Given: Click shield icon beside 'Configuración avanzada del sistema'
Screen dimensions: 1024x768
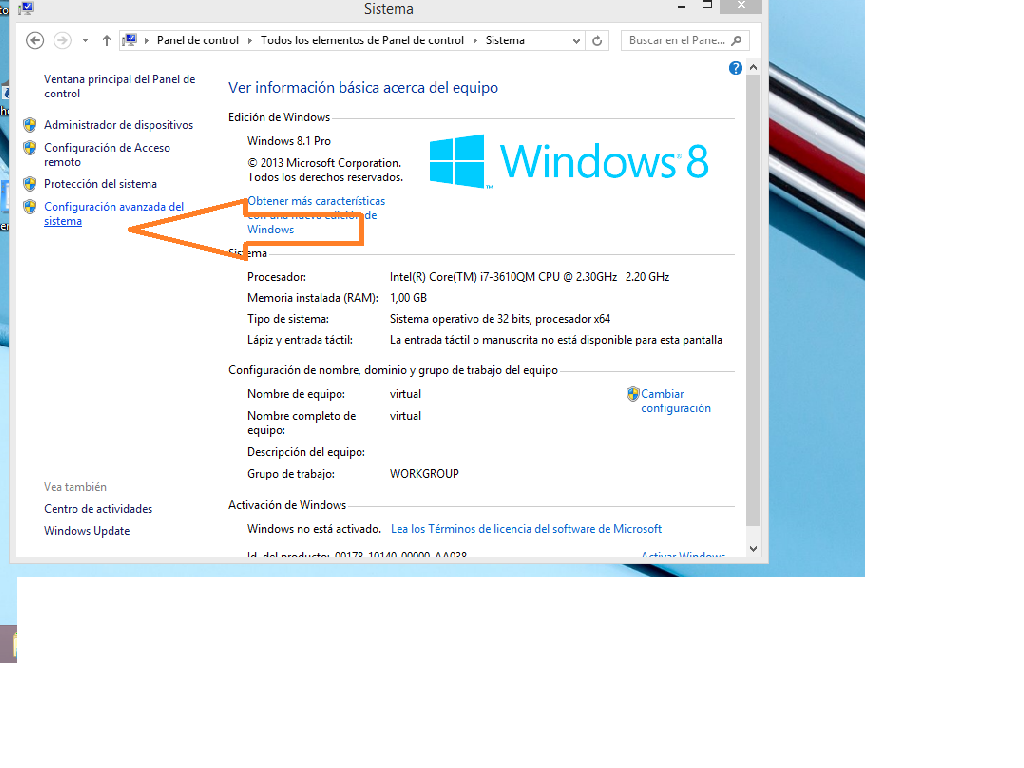Looking at the screenshot, I should coord(29,207).
